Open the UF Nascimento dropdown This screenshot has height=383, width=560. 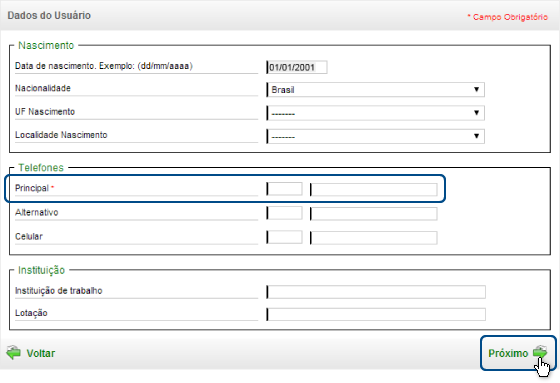click(x=375, y=113)
